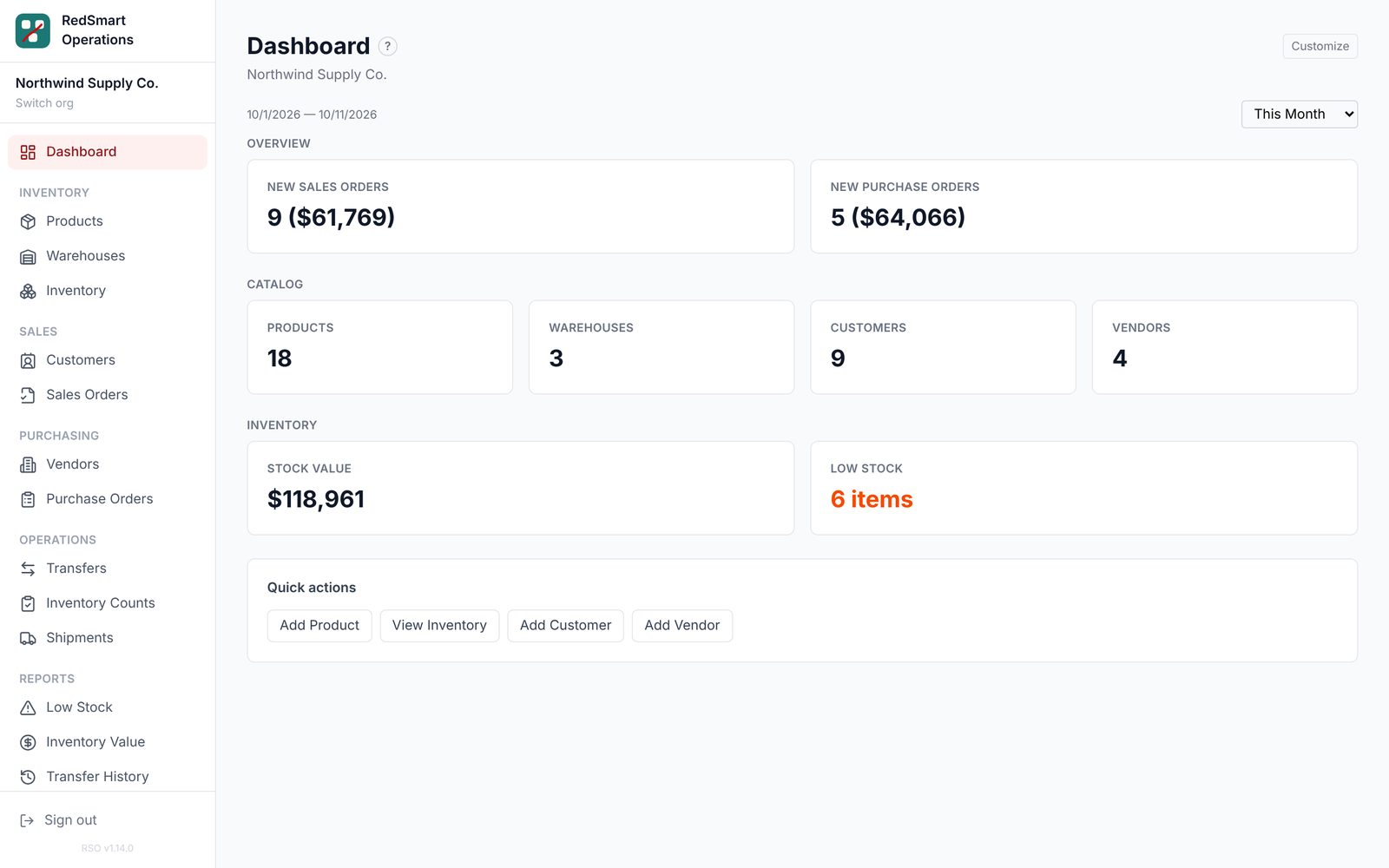The image size is (1389, 868).
Task: Click the View Inventory quick action
Action: coord(439,625)
